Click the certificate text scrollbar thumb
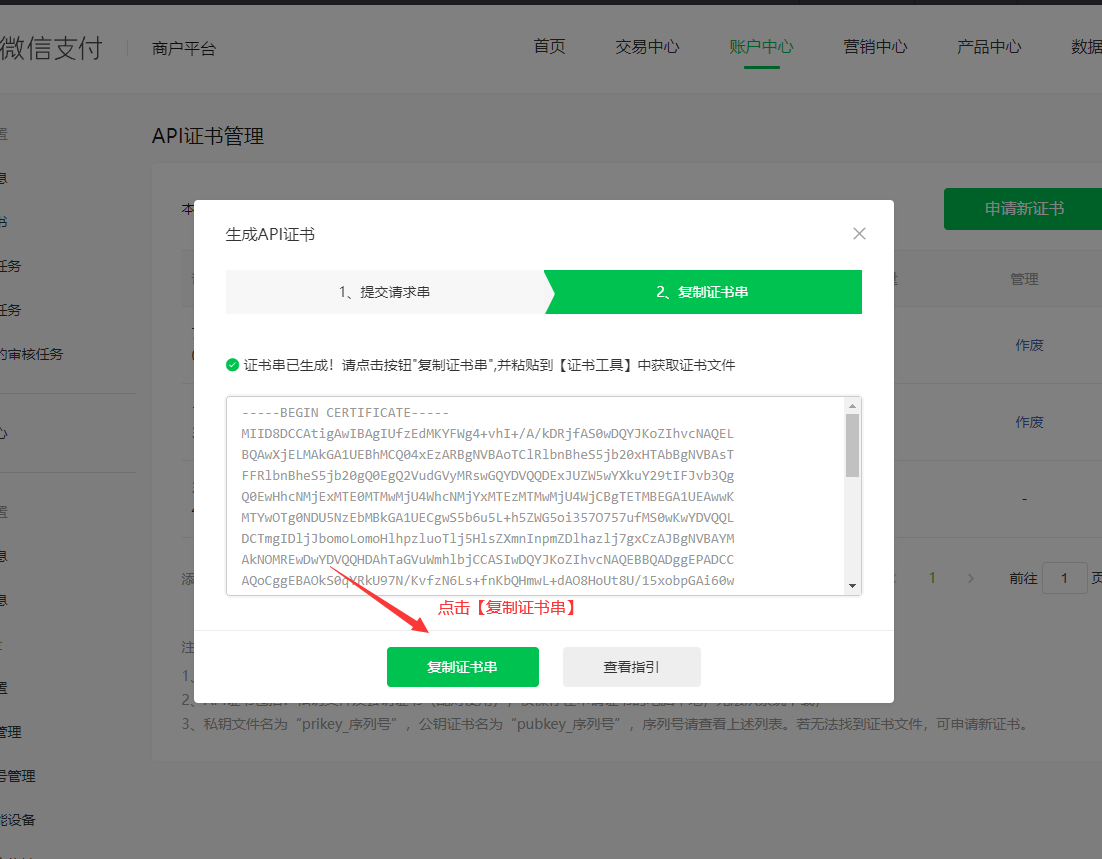Image resolution: width=1102 pixels, height=859 pixels. click(x=853, y=445)
